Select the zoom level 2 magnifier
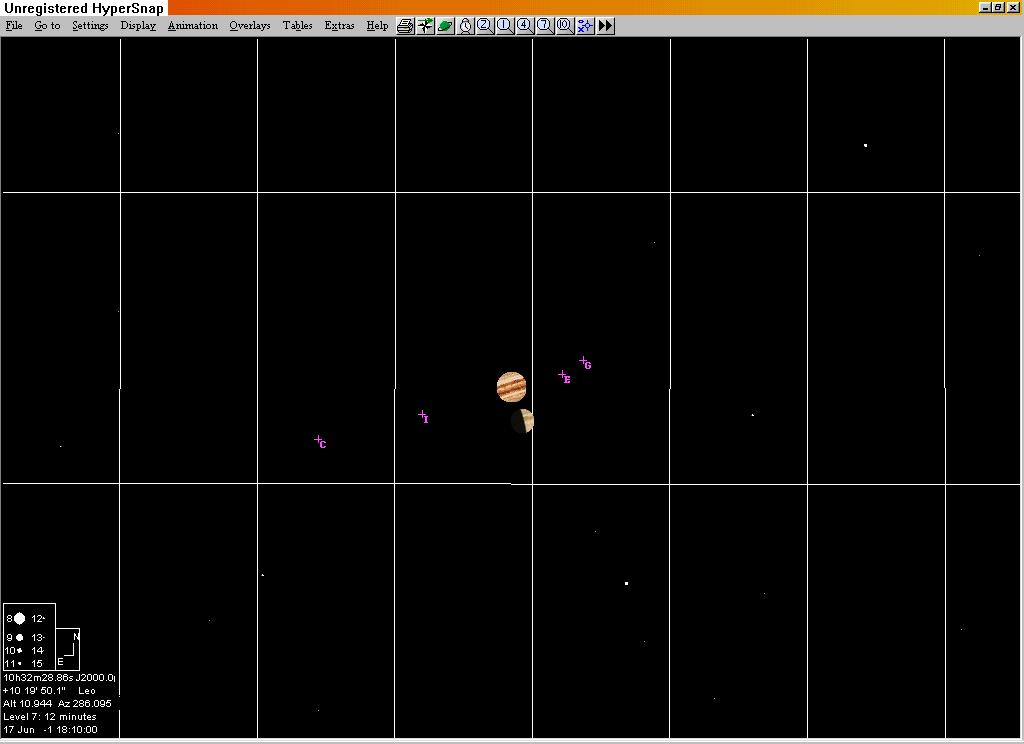This screenshot has height=744, width=1024. pos(485,26)
